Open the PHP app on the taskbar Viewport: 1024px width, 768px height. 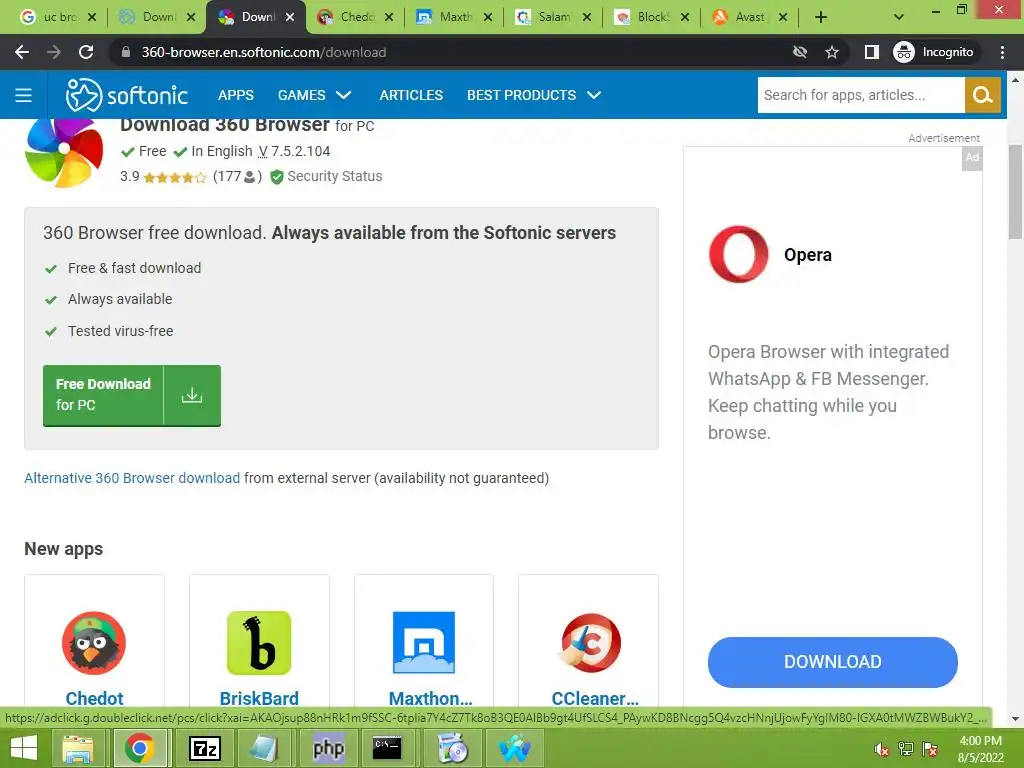coord(328,748)
